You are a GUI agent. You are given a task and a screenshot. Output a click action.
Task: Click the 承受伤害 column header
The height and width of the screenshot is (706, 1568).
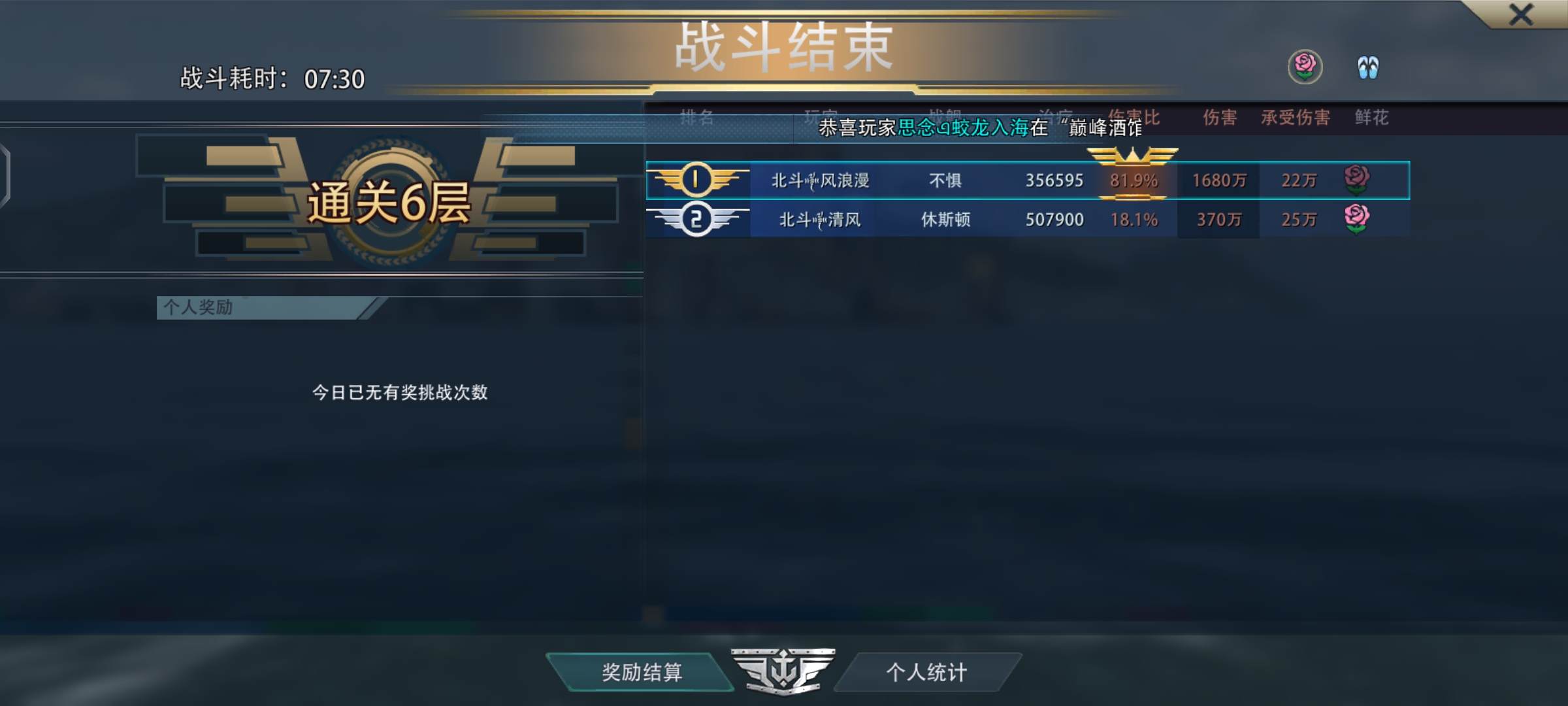click(1295, 118)
